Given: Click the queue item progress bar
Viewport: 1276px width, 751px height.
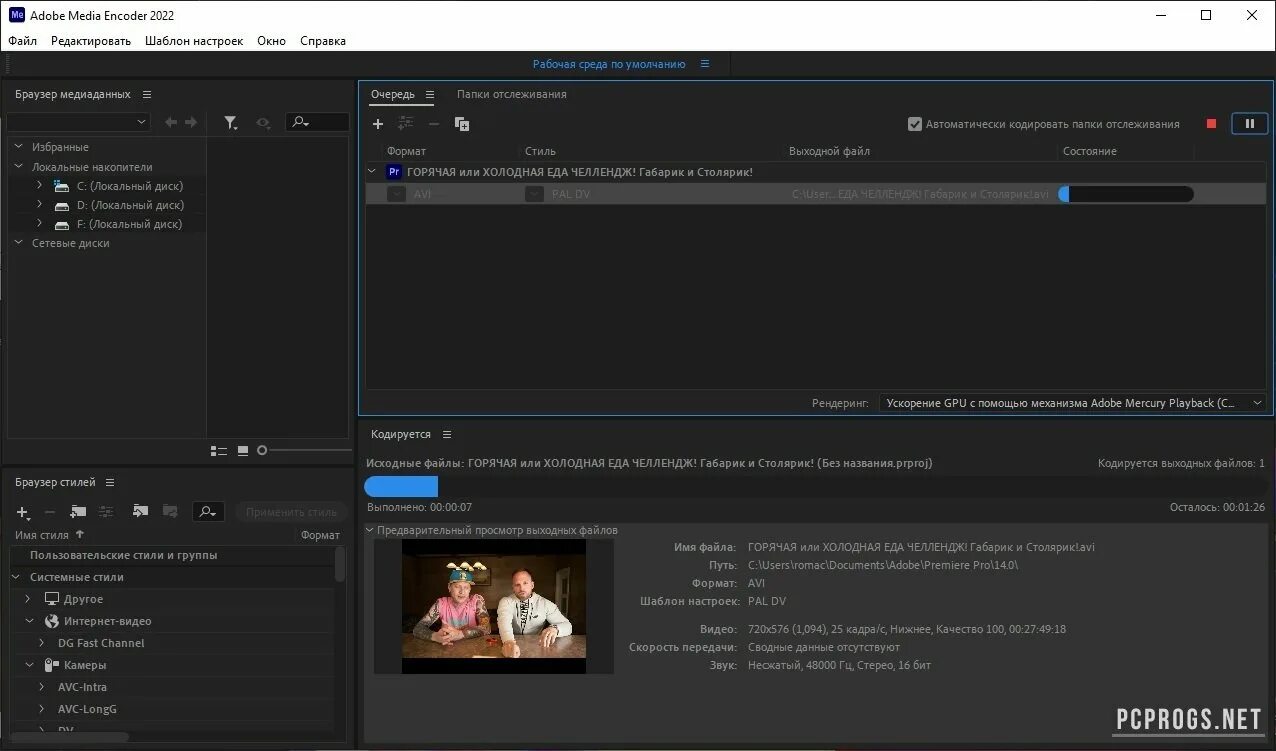Looking at the screenshot, I should (1126, 194).
